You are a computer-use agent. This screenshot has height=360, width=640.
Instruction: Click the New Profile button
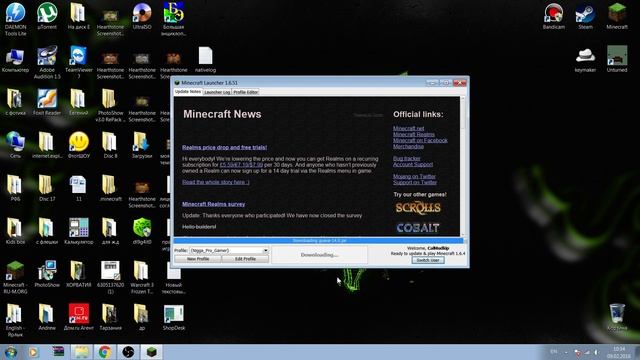(198, 259)
